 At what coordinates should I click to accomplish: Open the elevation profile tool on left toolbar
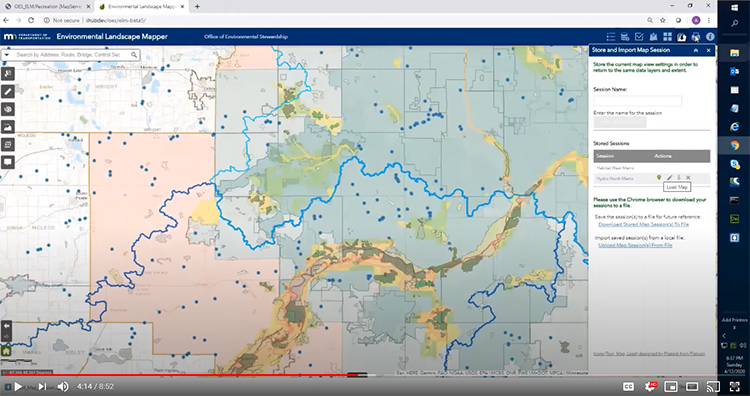tap(8, 127)
